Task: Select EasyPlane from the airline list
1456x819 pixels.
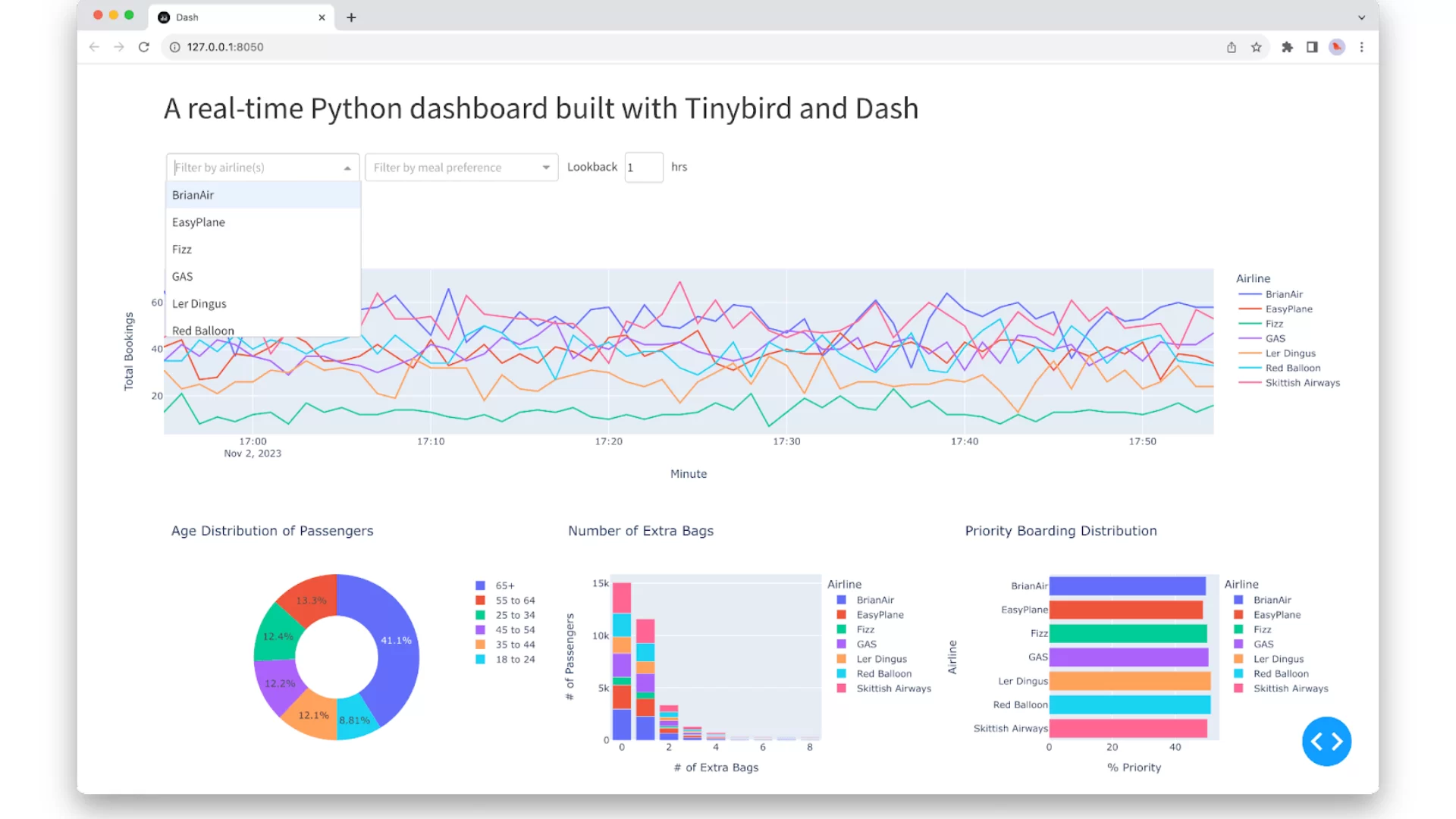Action: [199, 222]
